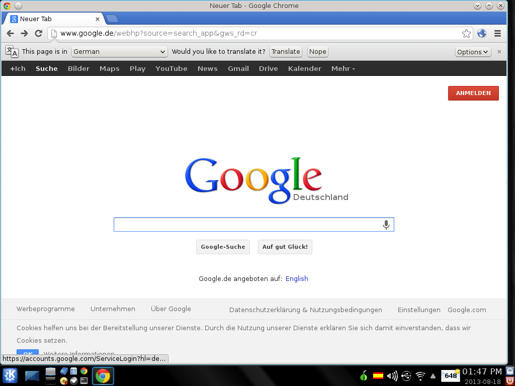Open the Wi-Fi network tray icon
The width and height of the screenshot is (515, 386).
[x=420, y=376]
